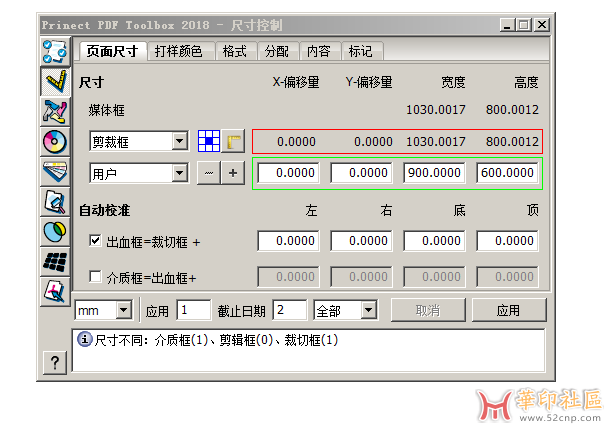Click the bleed 右 value field
The height and width of the screenshot is (425, 605).
click(x=361, y=241)
